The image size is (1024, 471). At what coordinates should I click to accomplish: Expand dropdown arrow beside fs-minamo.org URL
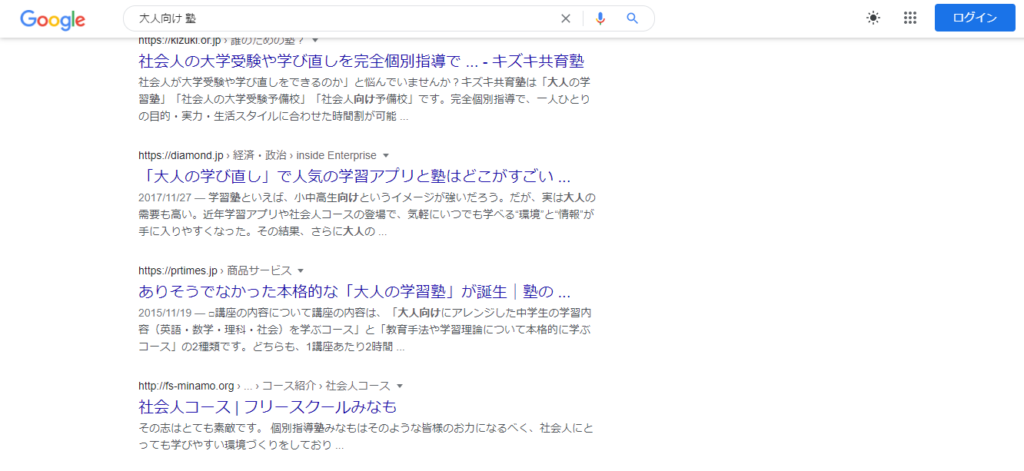(x=399, y=385)
